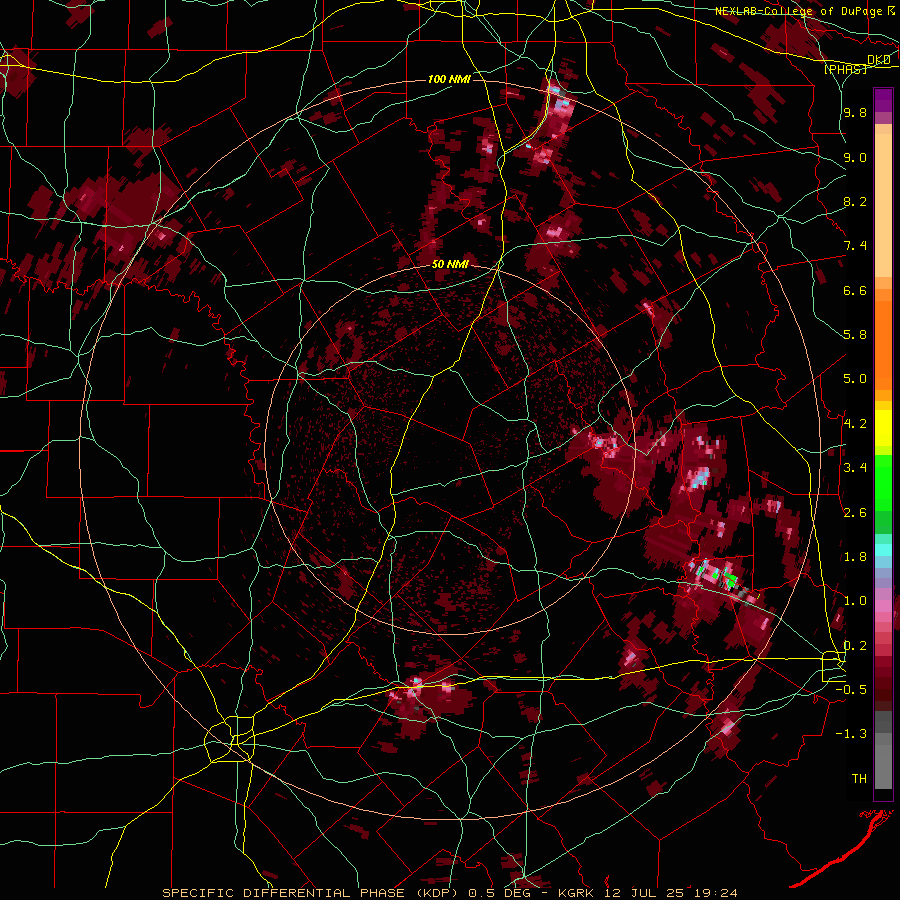Image resolution: width=900 pixels, height=900 pixels.
Task: Select the 0.2 scale value
Action: click(855, 645)
